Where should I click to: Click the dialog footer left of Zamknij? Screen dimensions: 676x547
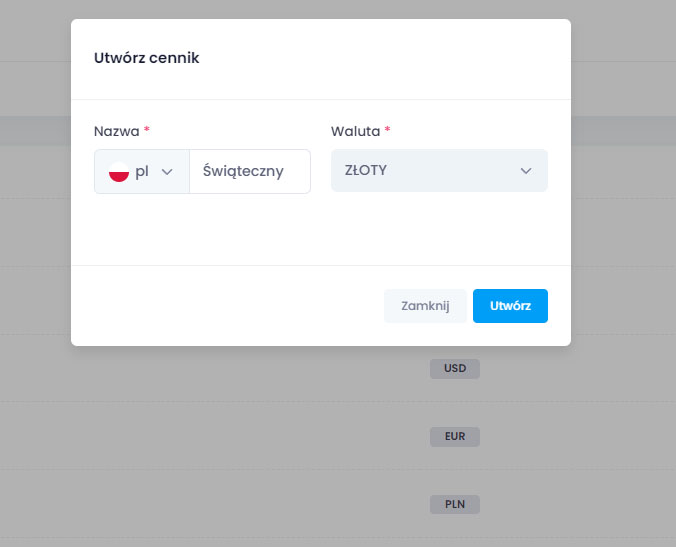click(x=230, y=306)
